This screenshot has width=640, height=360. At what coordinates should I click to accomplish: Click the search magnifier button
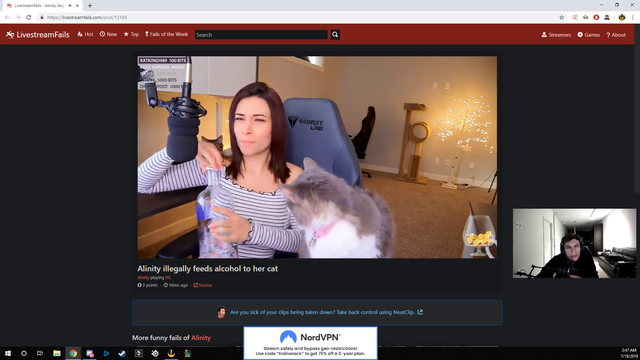coord(335,35)
